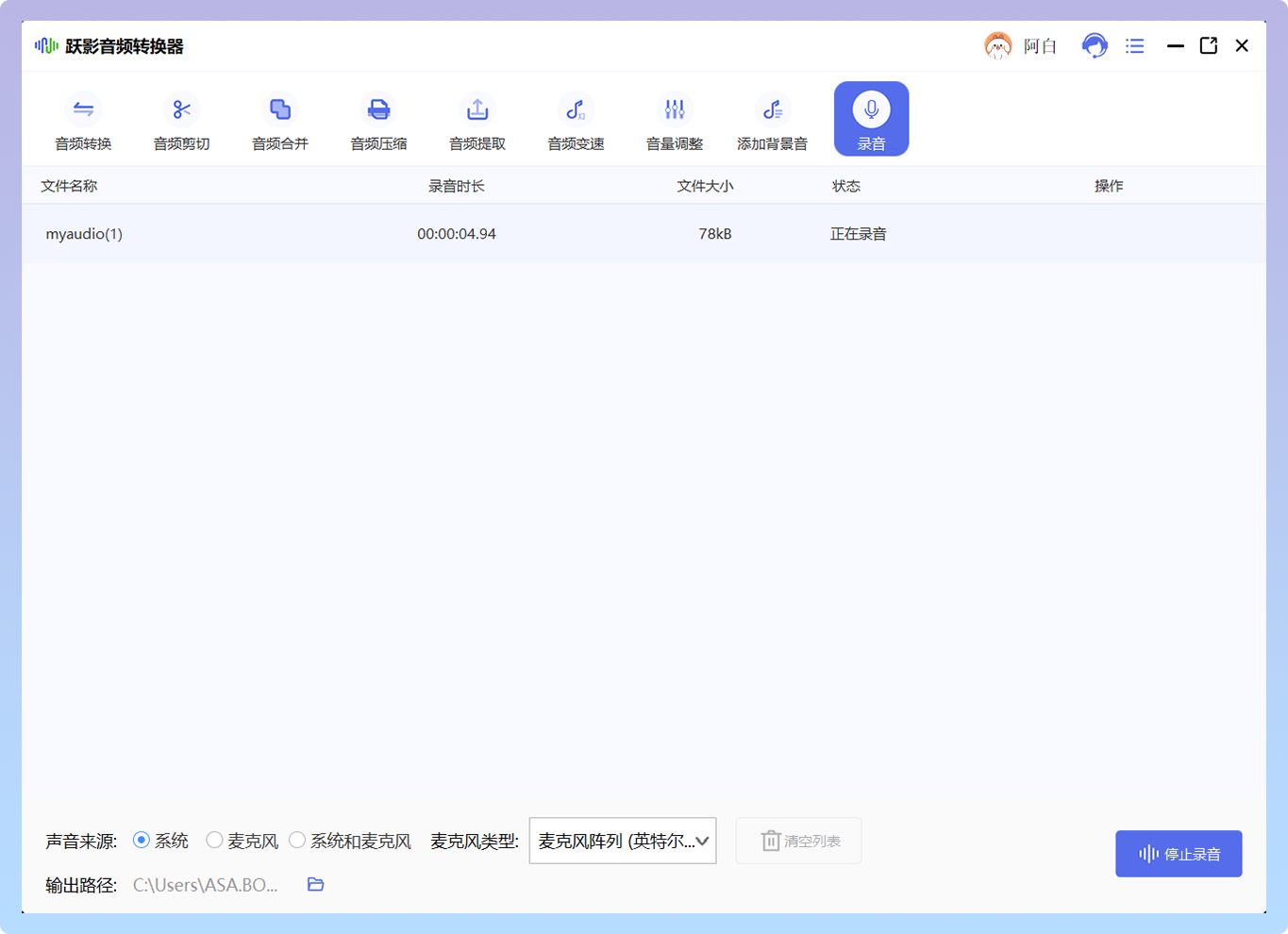This screenshot has height=934, width=1288.
Task: Select 系统和麦克风 as sound source
Action: tap(297, 840)
